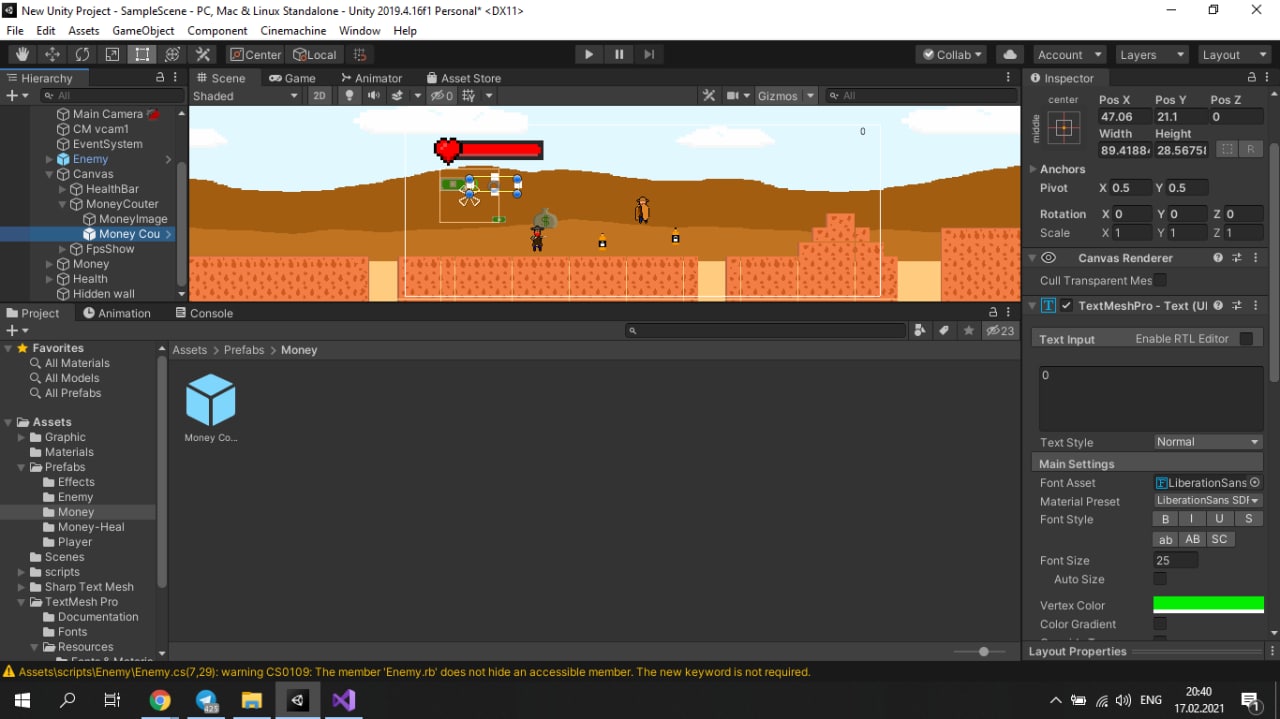The image size is (1280, 719).
Task: Open the Text Style dropdown
Action: point(1207,442)
